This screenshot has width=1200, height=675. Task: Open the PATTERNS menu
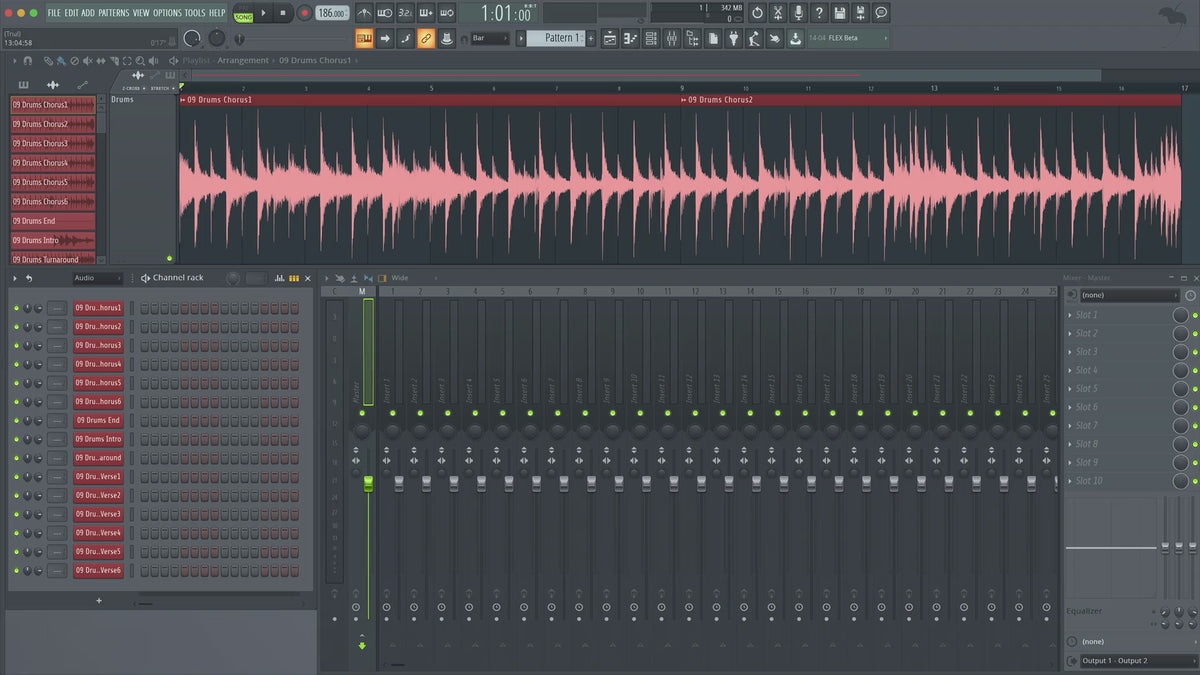tap(113, 13)
